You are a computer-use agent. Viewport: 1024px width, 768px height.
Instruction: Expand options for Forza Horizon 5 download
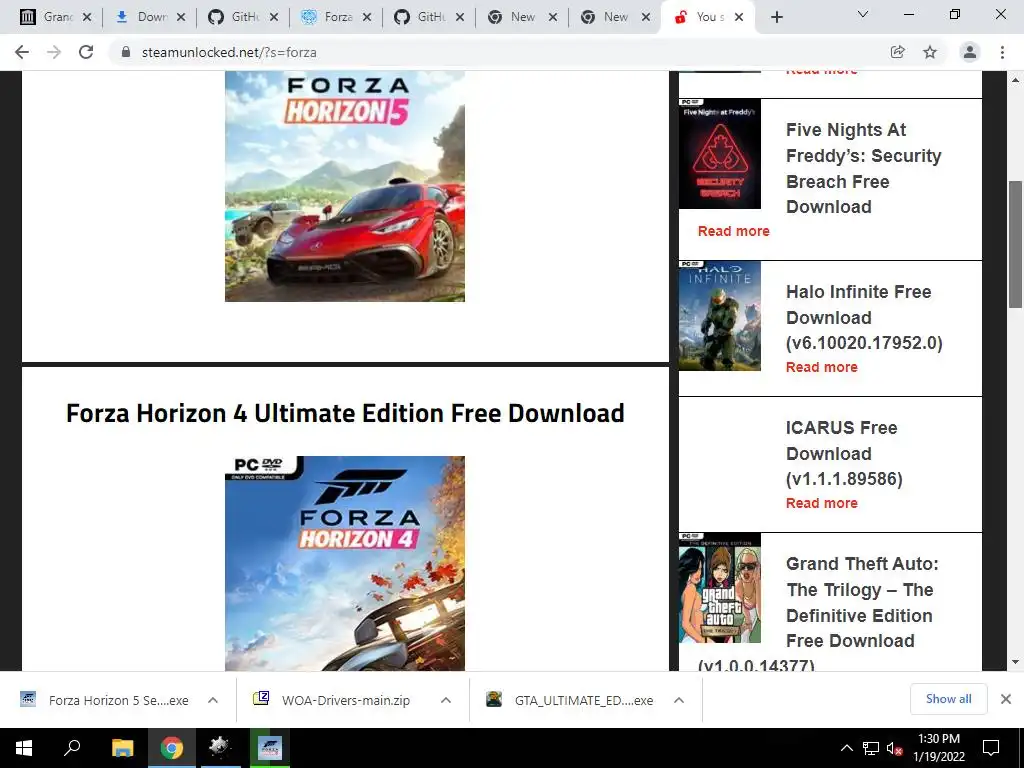(213, 700)
